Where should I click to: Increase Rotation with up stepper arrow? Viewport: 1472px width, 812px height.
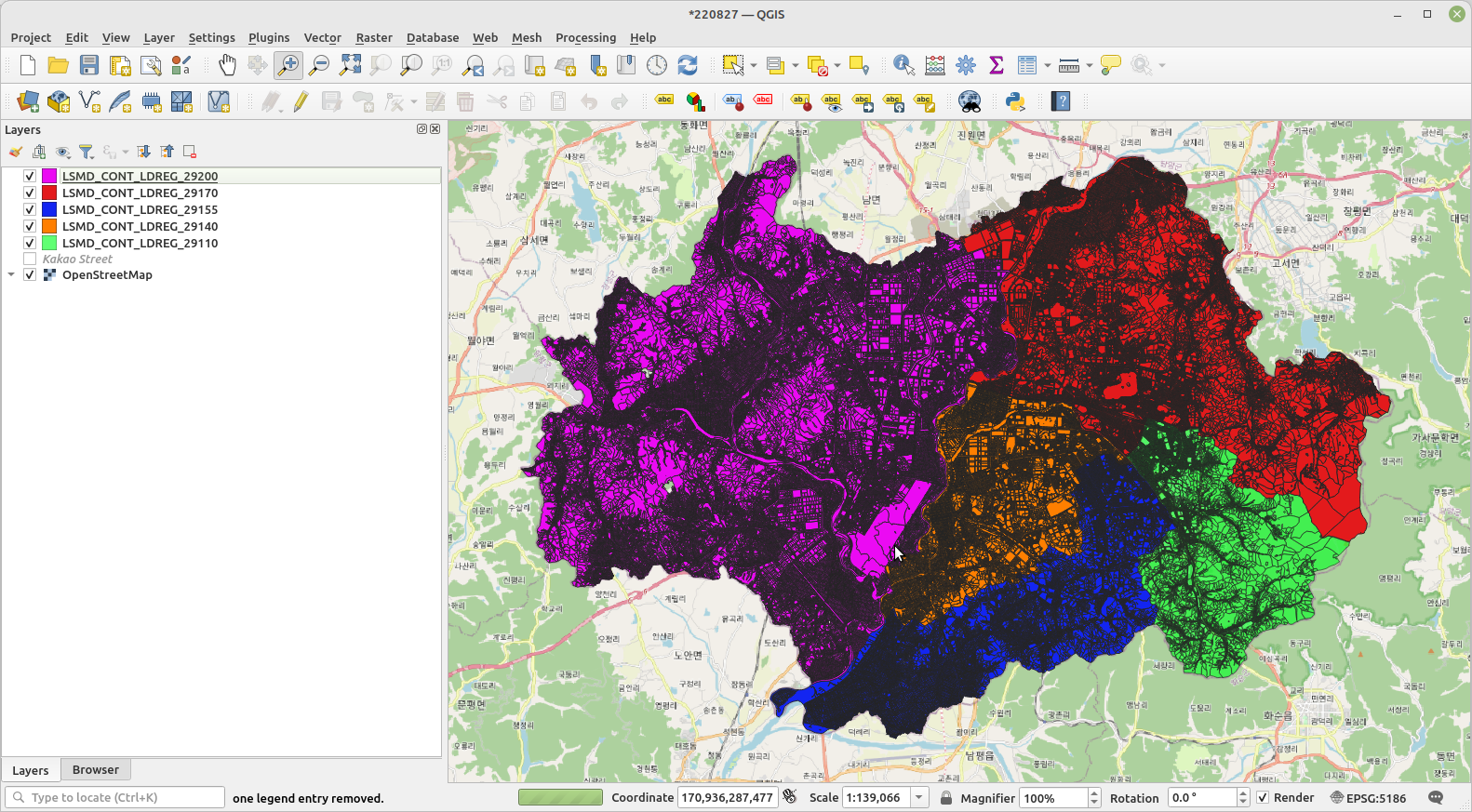pyautogui.click(x=1243, y=793)
